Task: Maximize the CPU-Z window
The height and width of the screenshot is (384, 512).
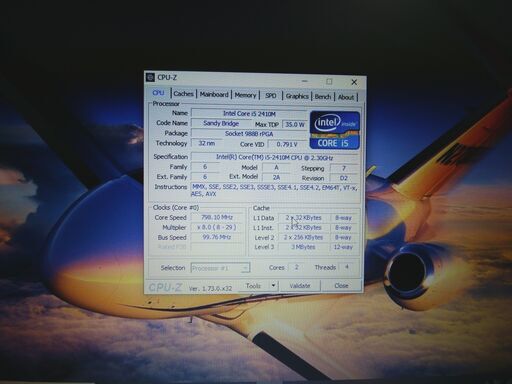Action: coord(329,81)
